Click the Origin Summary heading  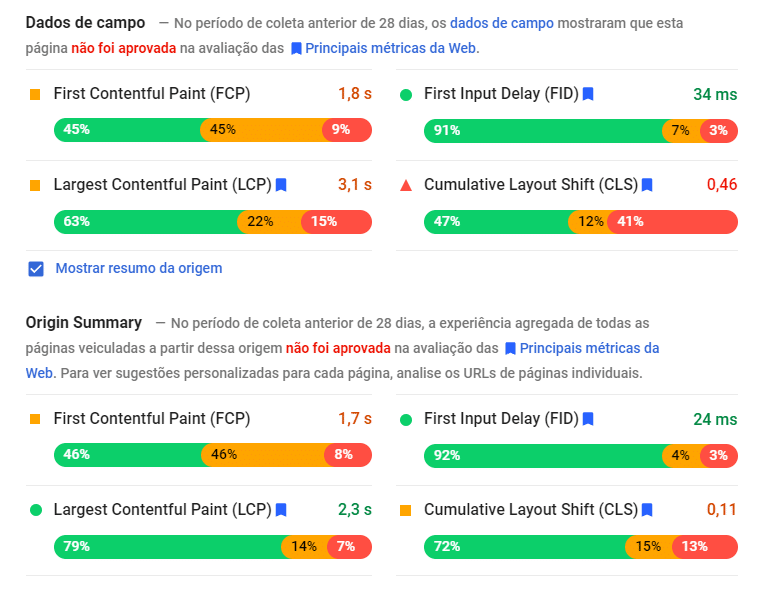(84, 322)
